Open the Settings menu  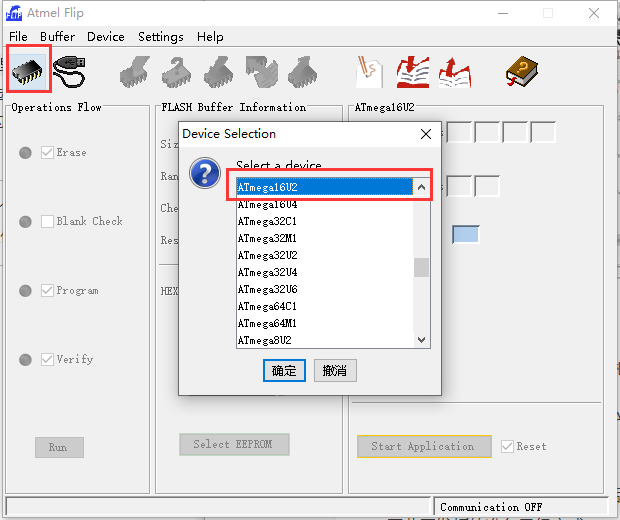click(x=160, y=37)
